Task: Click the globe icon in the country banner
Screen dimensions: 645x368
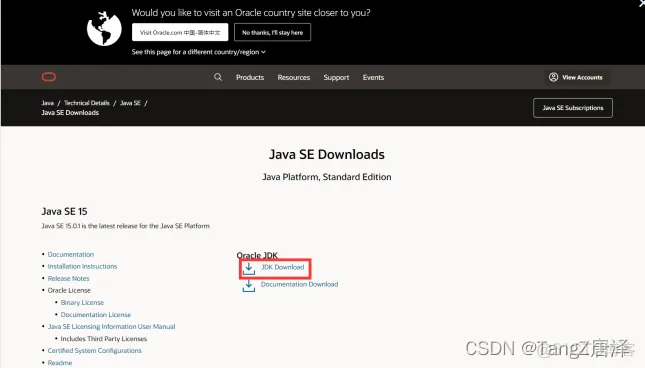Action: pos(104,28)
